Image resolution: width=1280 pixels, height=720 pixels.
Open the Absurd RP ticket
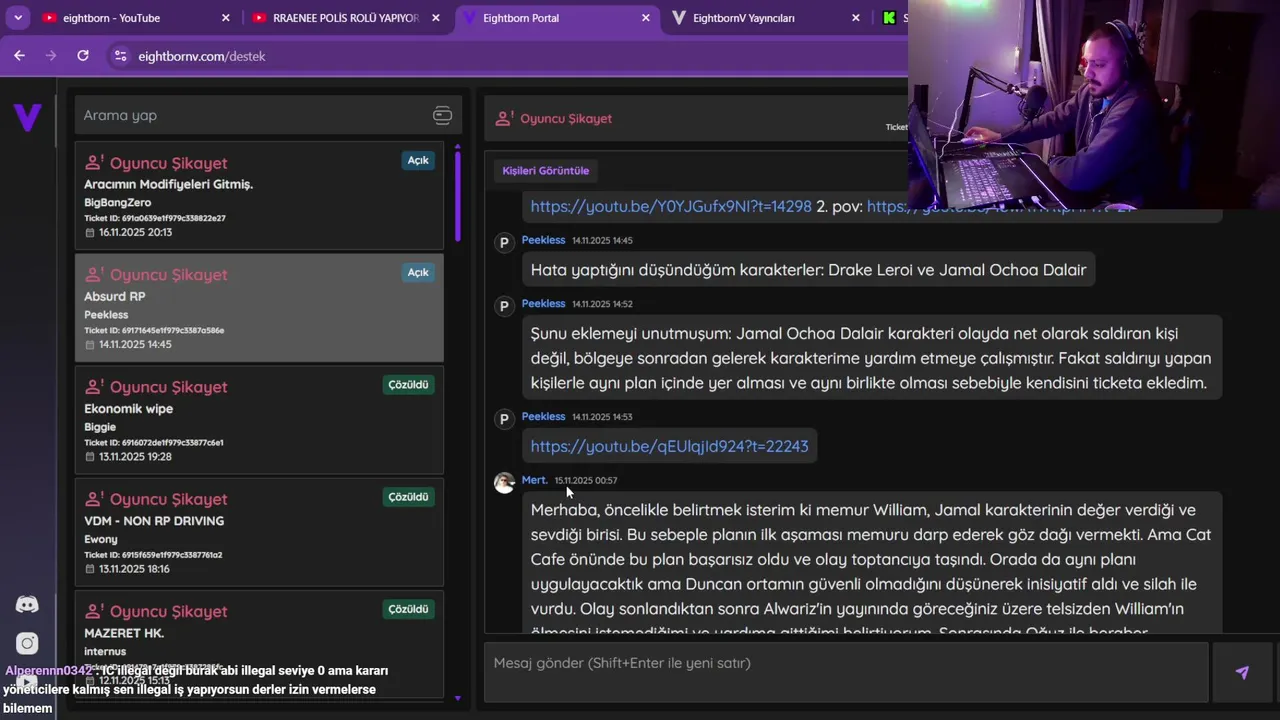tap(259, 308)
